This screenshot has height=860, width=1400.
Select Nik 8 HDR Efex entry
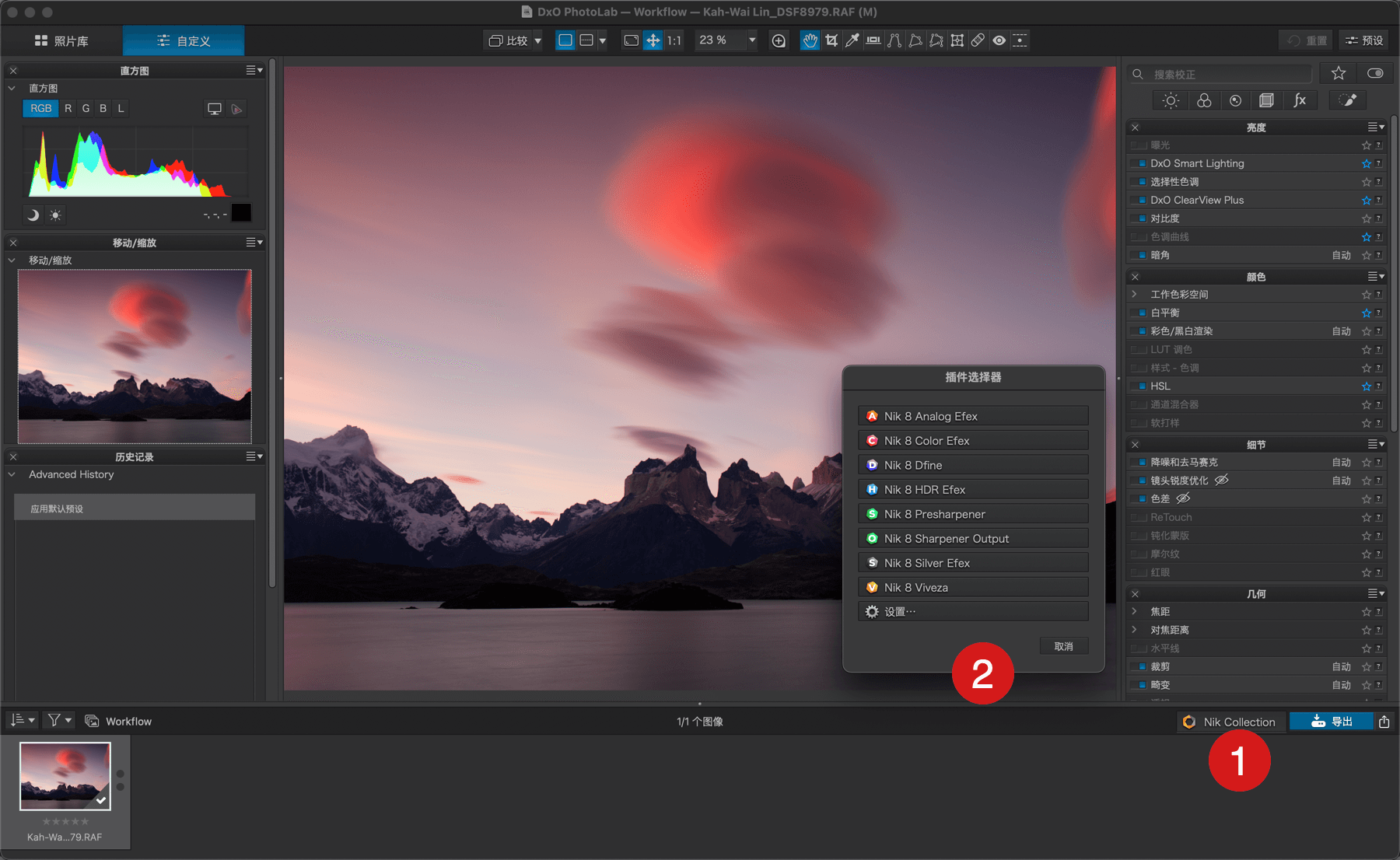pos(973,490)
